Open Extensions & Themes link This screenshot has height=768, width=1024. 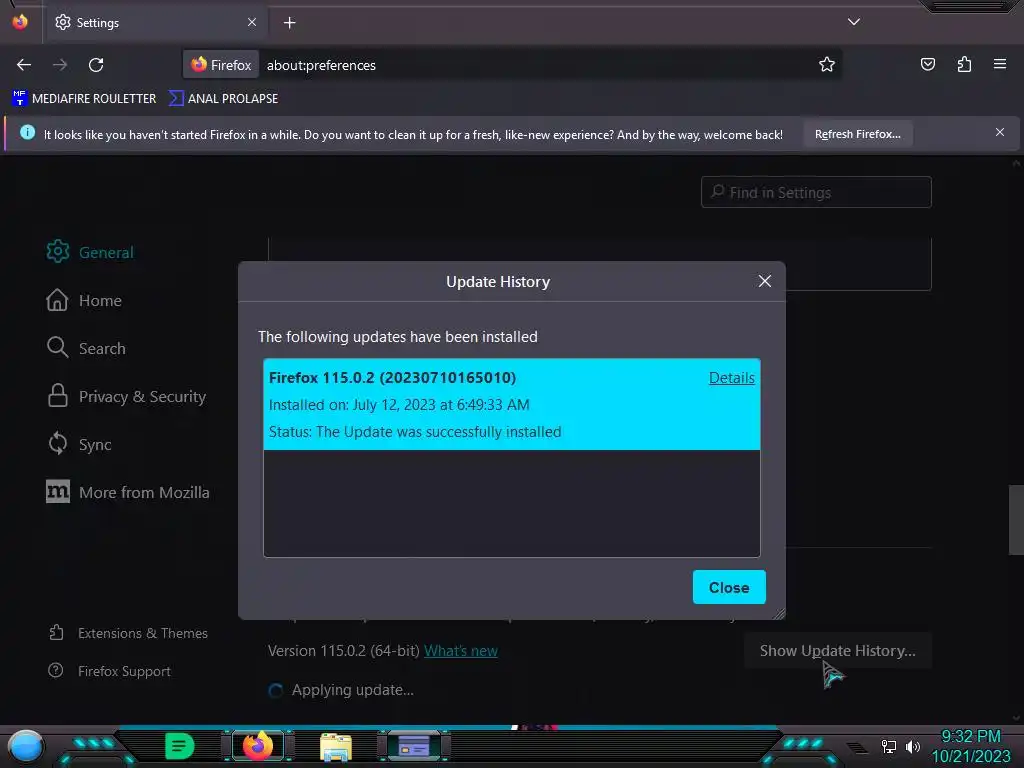(128, 633)
